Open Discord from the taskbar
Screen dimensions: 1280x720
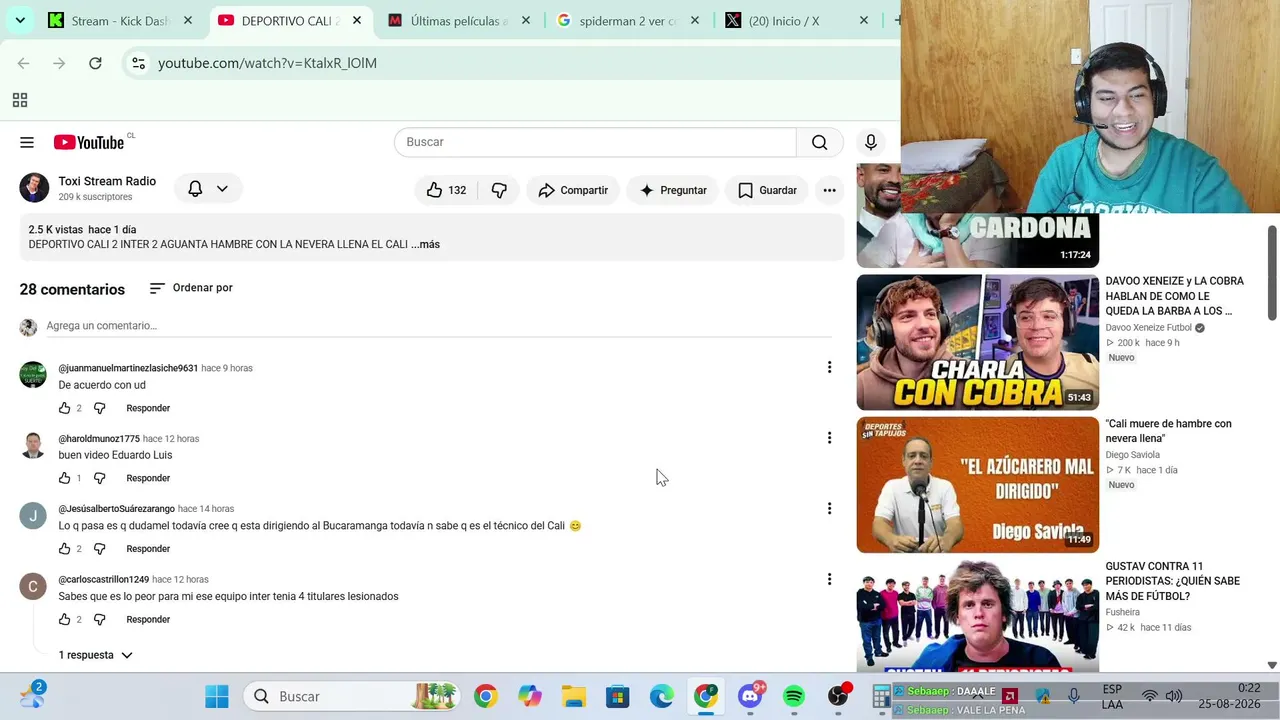[x=750, y=696]
